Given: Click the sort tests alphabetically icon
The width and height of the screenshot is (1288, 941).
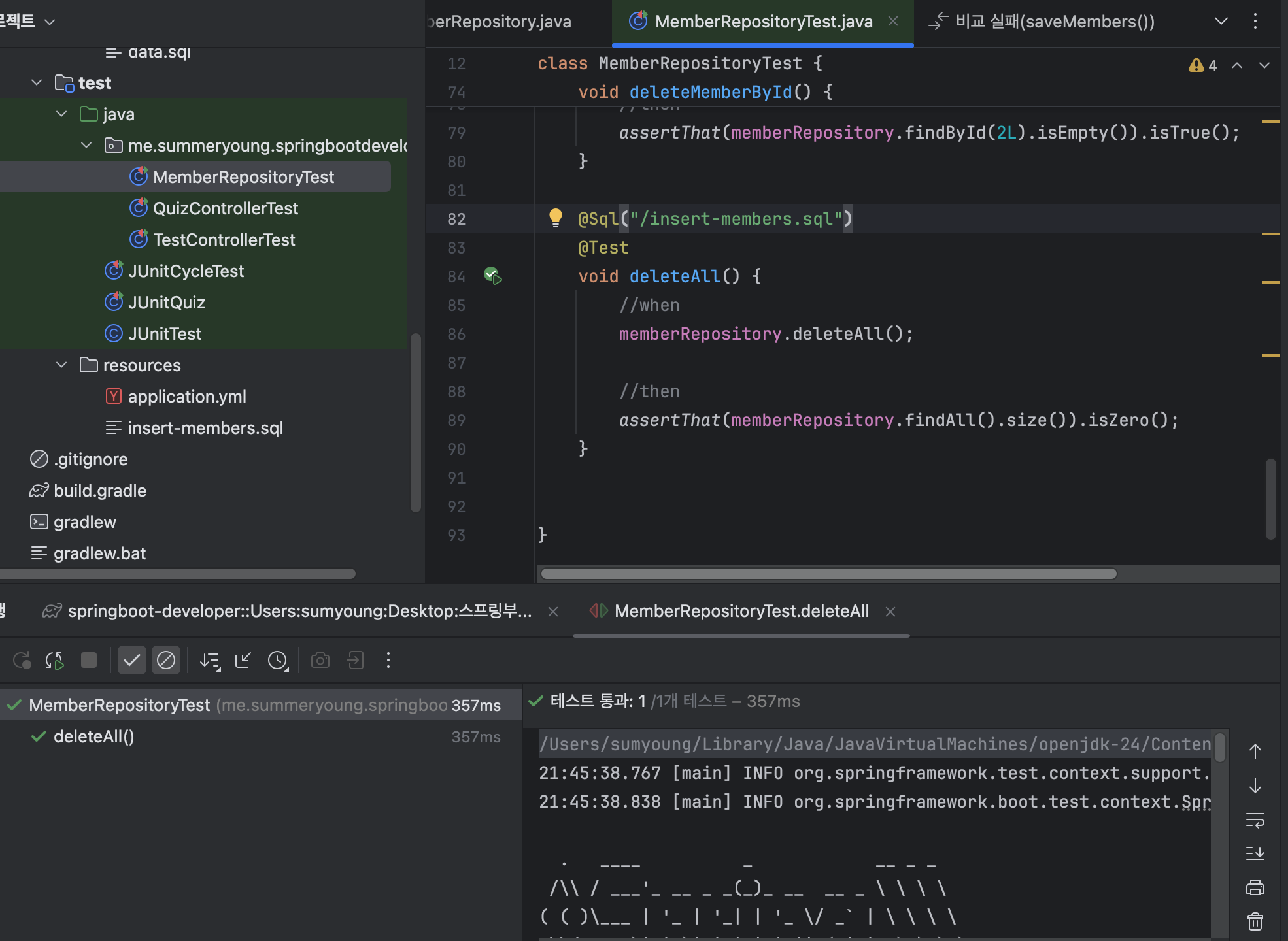Looking at the screenshot, I should coord(210,661).
